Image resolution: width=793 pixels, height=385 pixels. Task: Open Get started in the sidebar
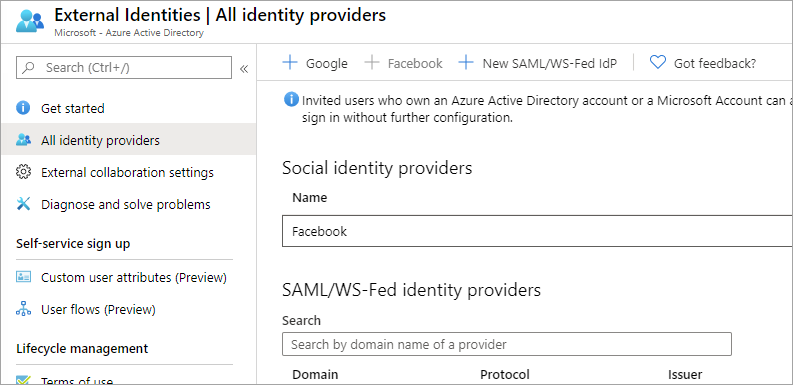[128, 108]
